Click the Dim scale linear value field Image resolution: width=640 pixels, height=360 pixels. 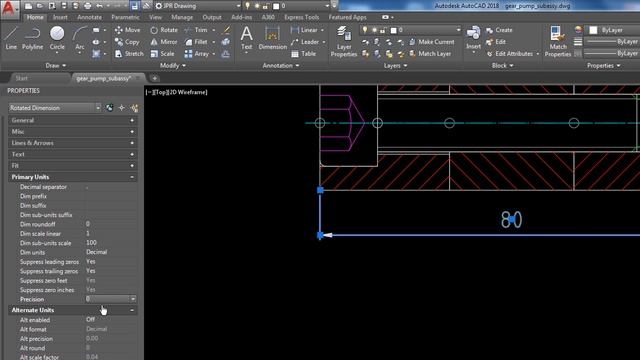[x=111, y=233]
